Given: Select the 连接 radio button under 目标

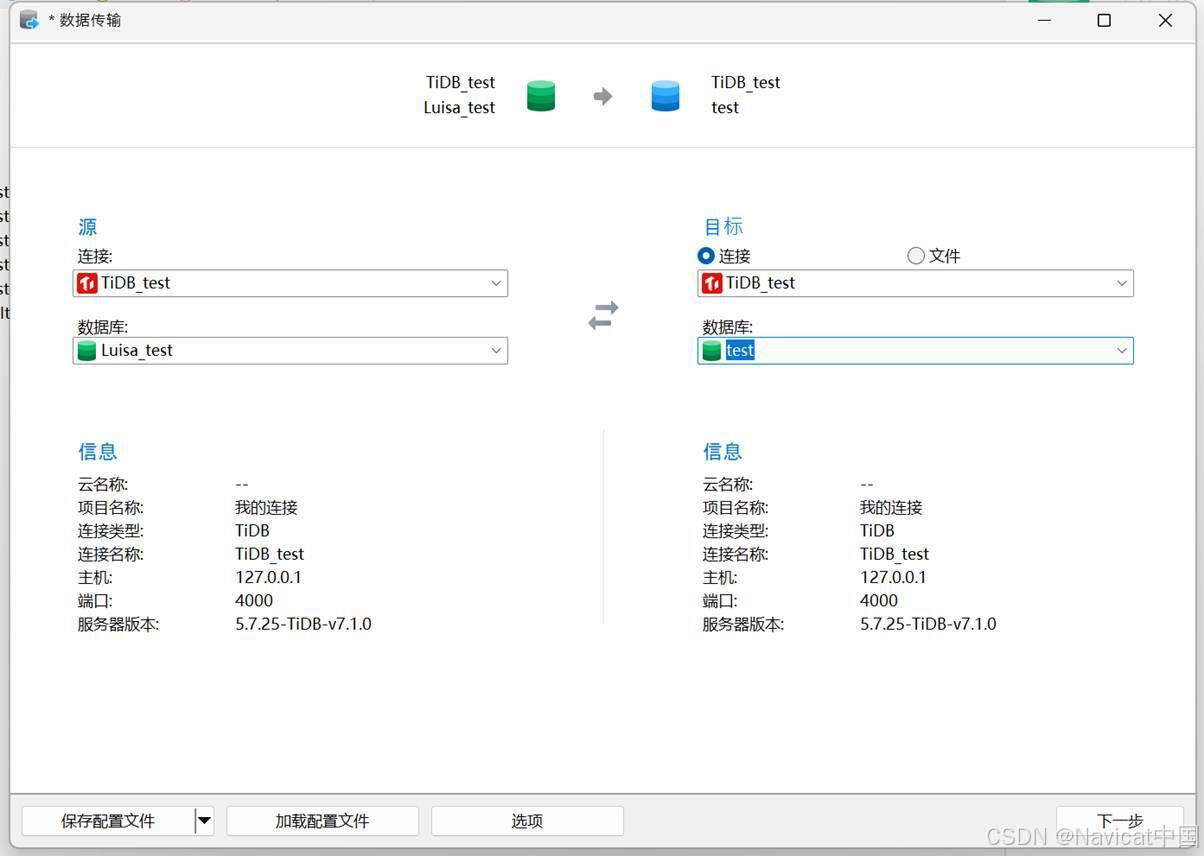Looking at the screenshot, I should 706,255.
